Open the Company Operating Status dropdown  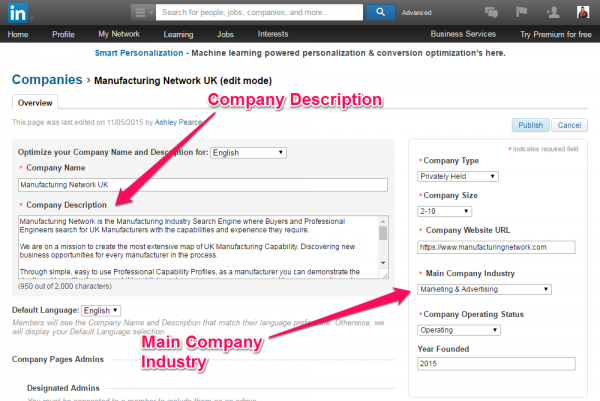point(459,330)
